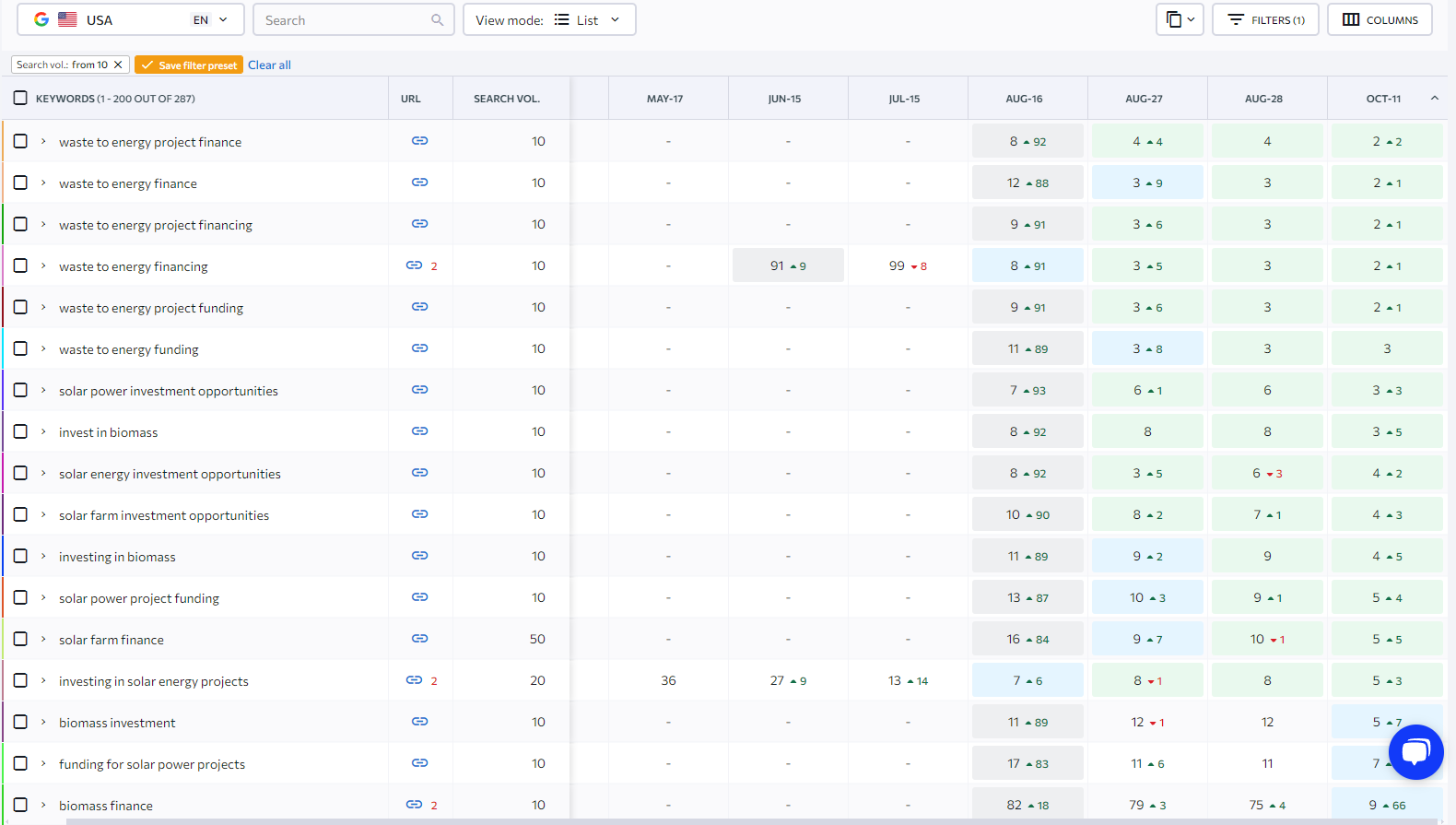
Task: Sort by the OCT-11 column header
Action: point(1383,99)
